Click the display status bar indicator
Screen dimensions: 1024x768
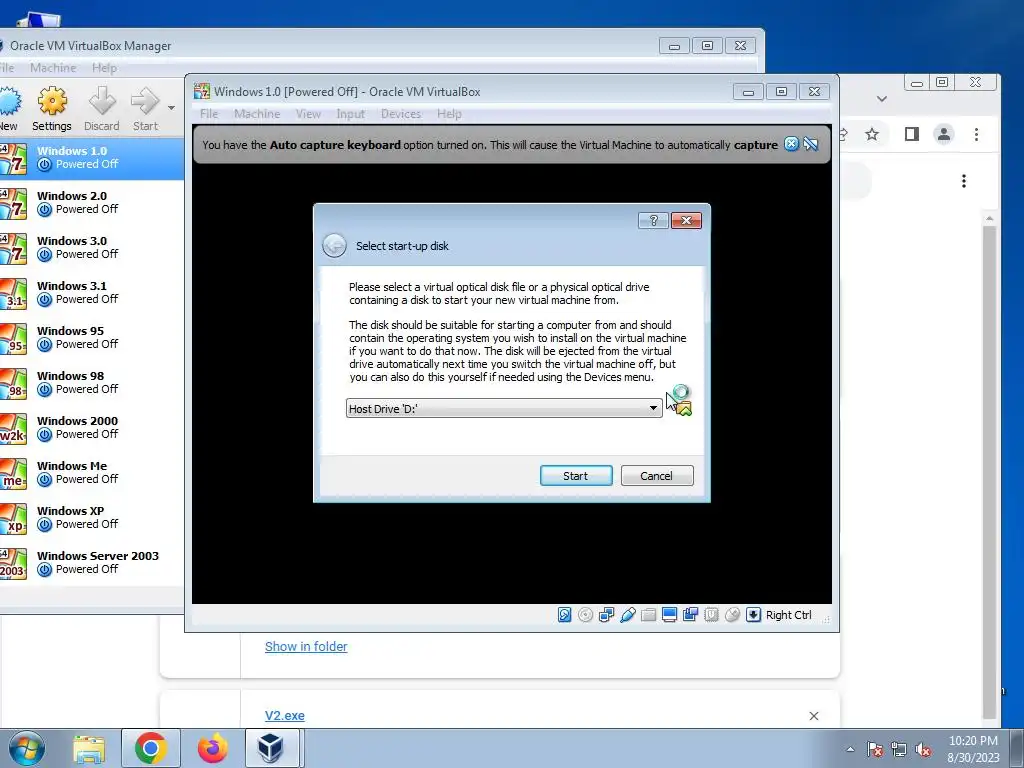[669, 615]
